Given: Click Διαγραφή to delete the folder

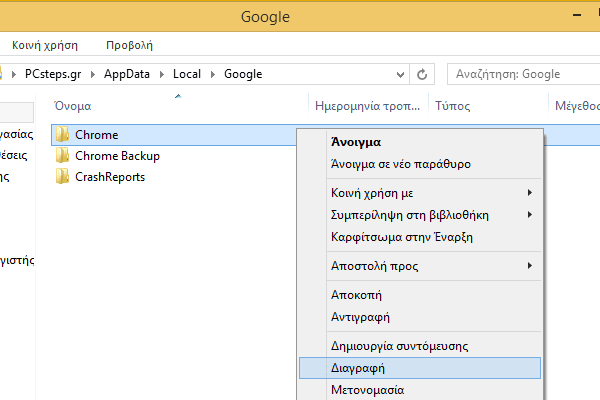Looking at the screenshot, I should click(x=420, y=368).
